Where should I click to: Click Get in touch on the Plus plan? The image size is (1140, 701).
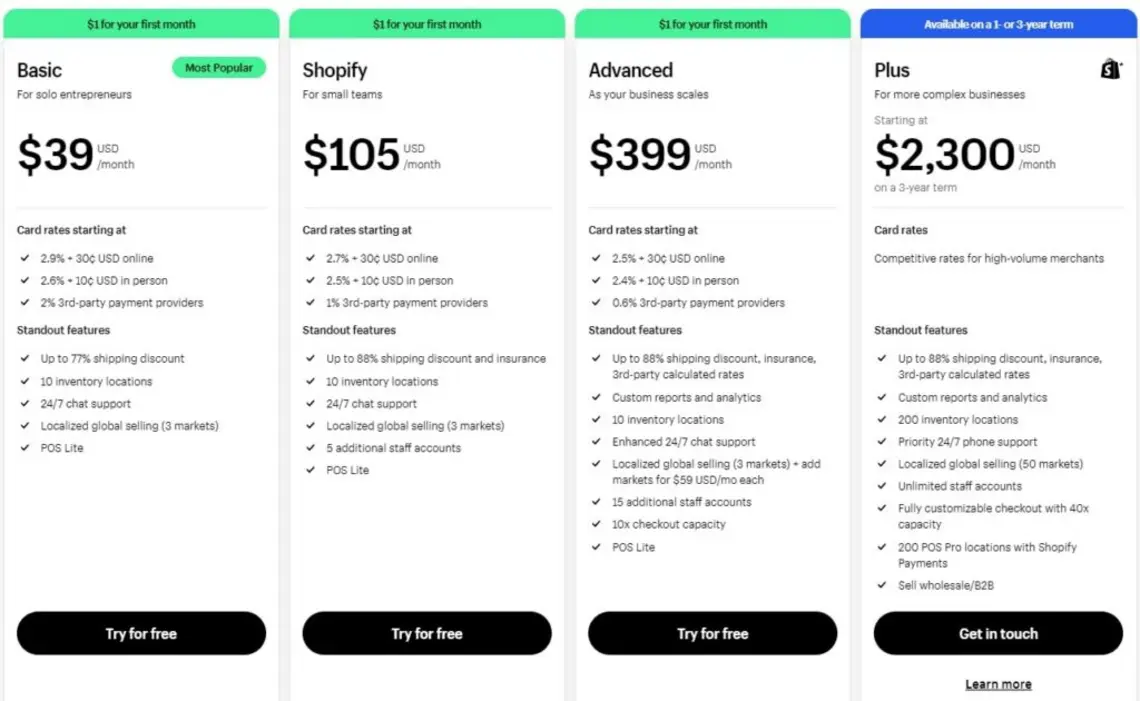point(997,633)
